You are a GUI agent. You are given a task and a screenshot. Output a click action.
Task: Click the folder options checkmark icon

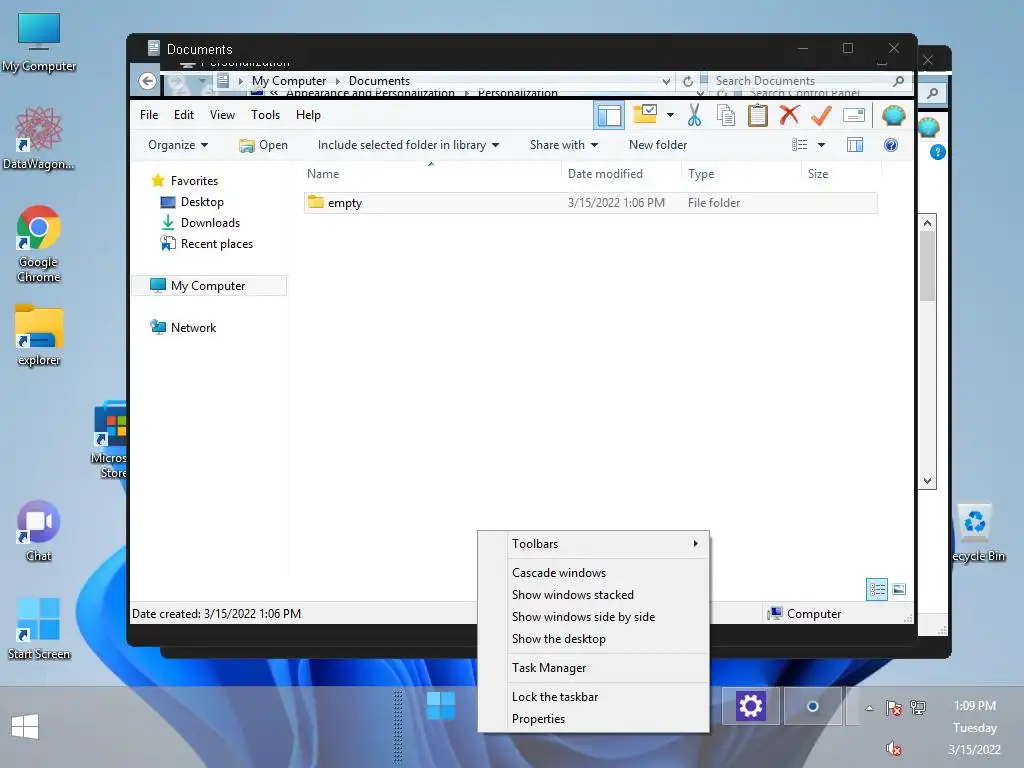coord(645,115)
